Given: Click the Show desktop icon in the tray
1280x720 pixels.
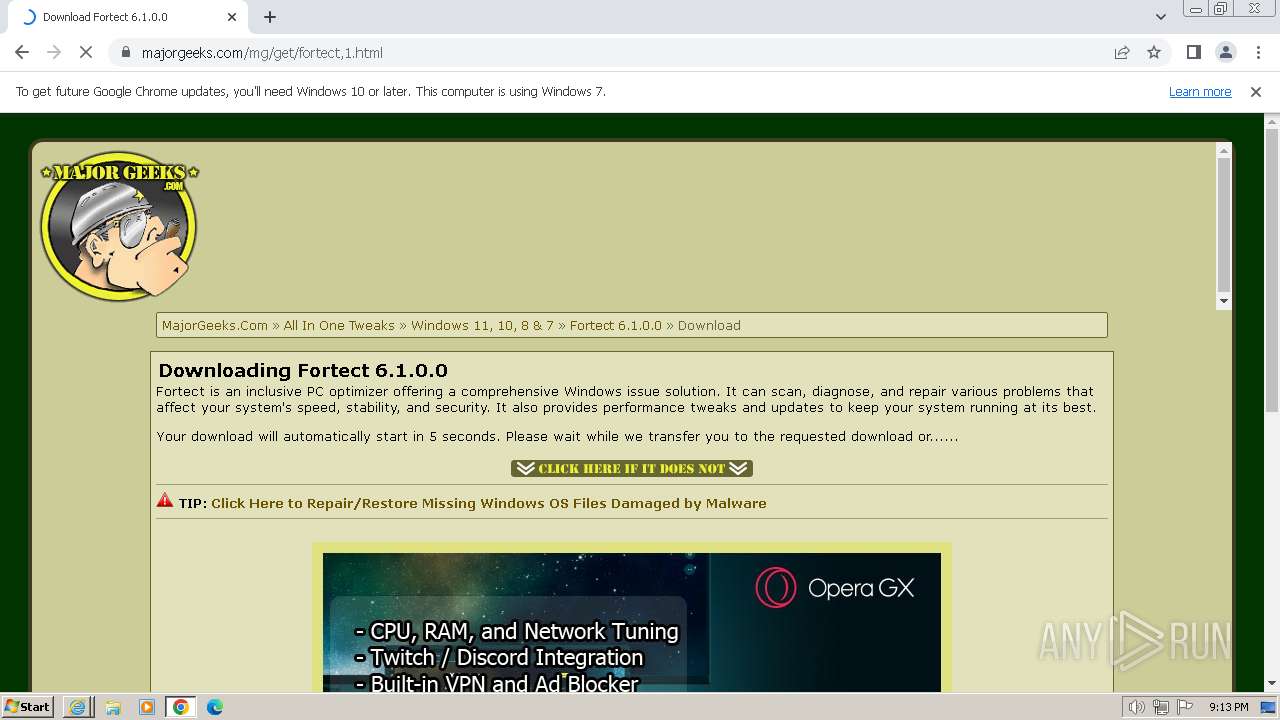Looking at the screenshot, I should tap(1268, 707).
